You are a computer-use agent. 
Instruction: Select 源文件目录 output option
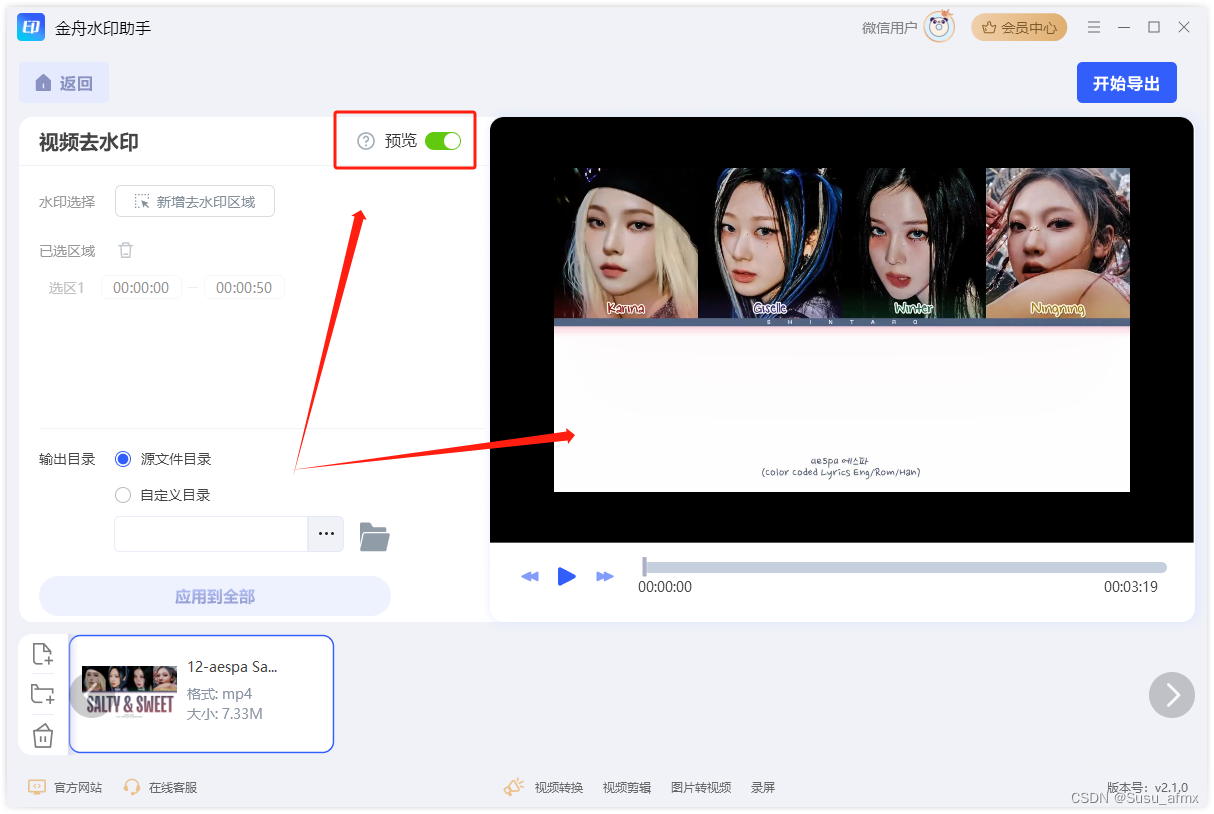[x=164, y=459]
